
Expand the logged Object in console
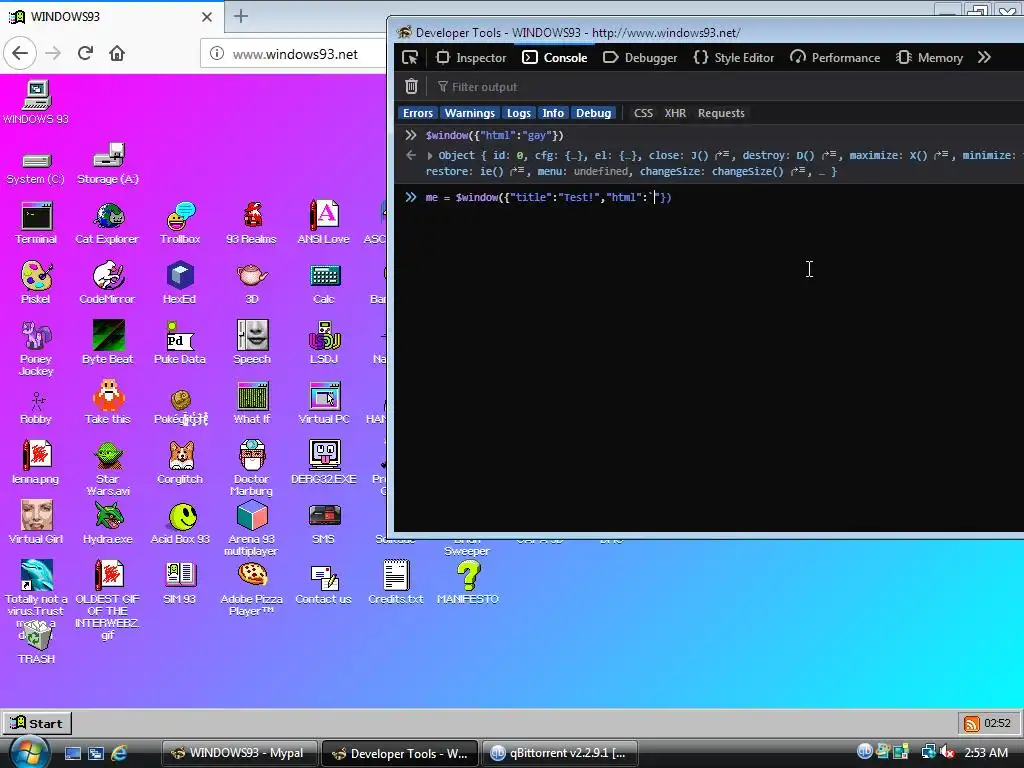coord(430,155)
